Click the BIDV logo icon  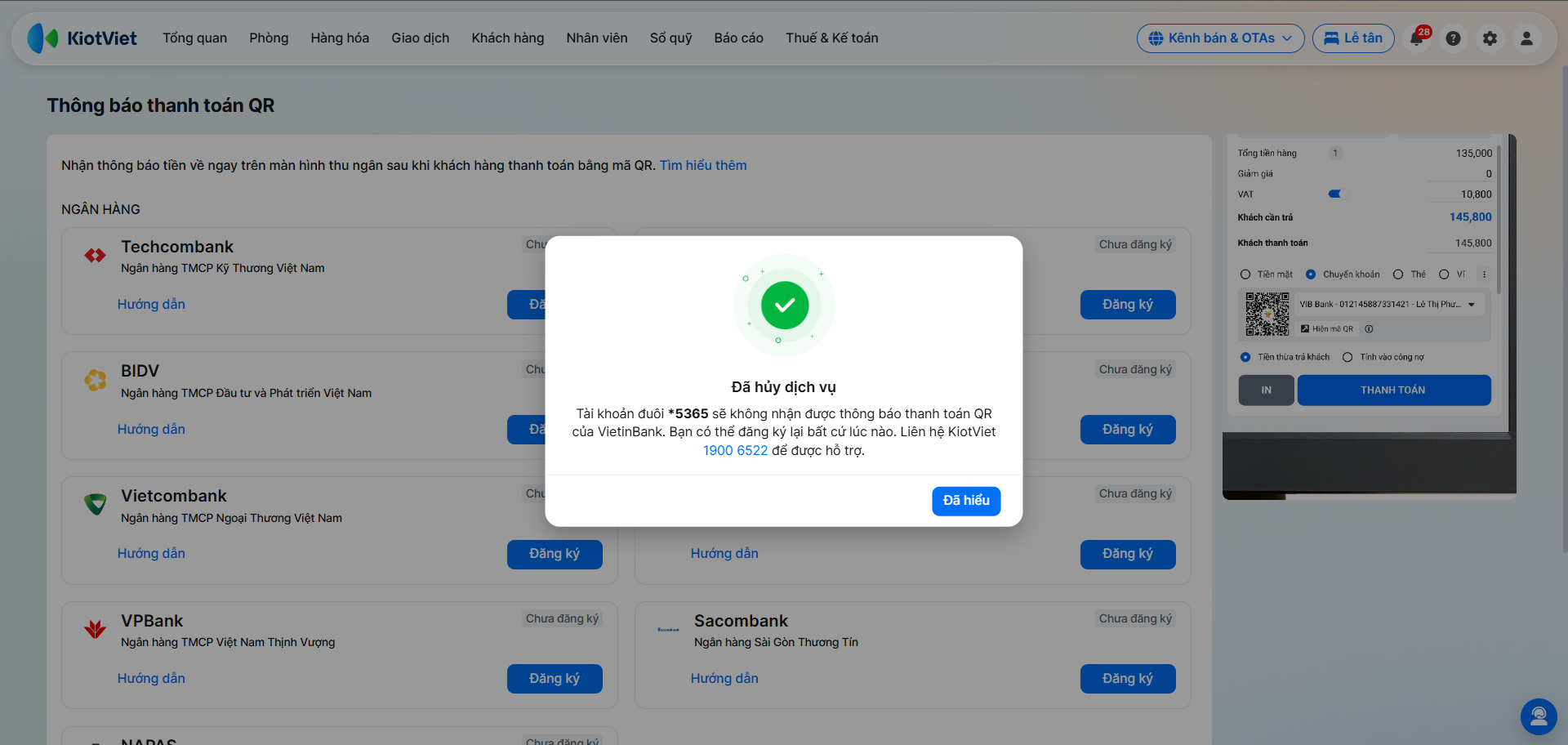pos(95,380)
